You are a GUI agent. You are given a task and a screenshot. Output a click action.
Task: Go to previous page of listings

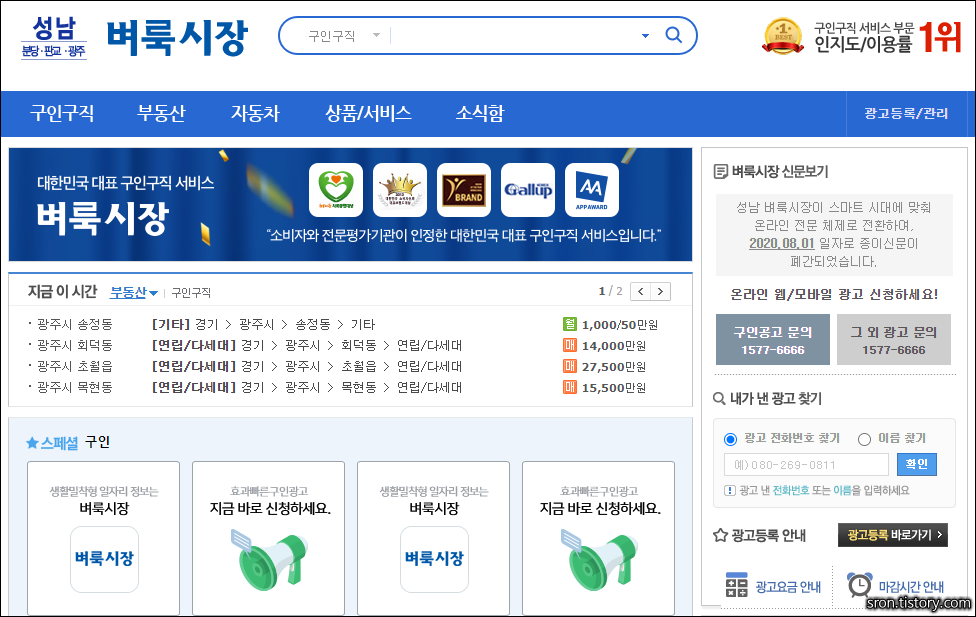[x=640, y=291]
